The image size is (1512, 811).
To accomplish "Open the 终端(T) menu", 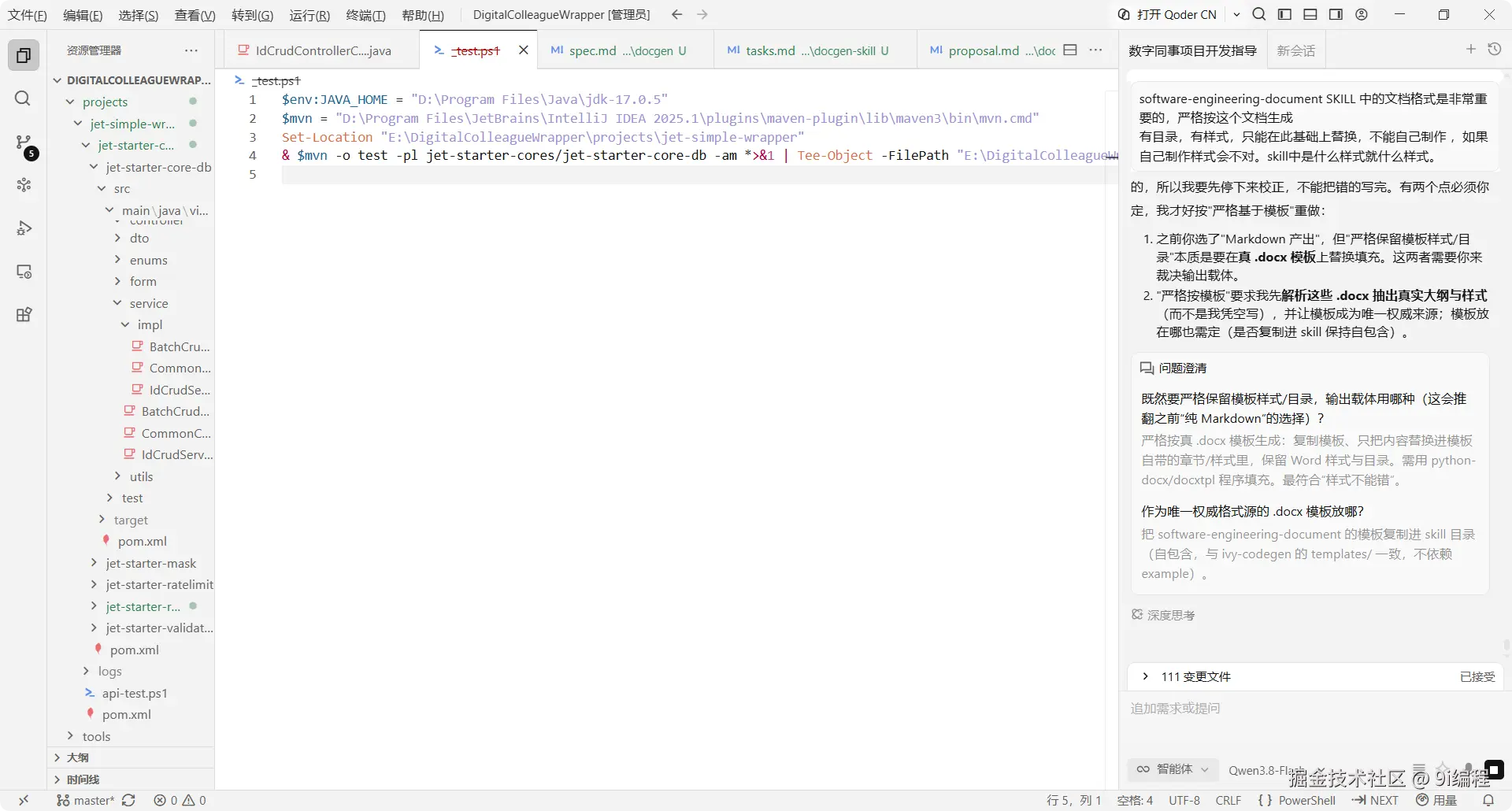I will pyautogui.click(x=366, y=15).
